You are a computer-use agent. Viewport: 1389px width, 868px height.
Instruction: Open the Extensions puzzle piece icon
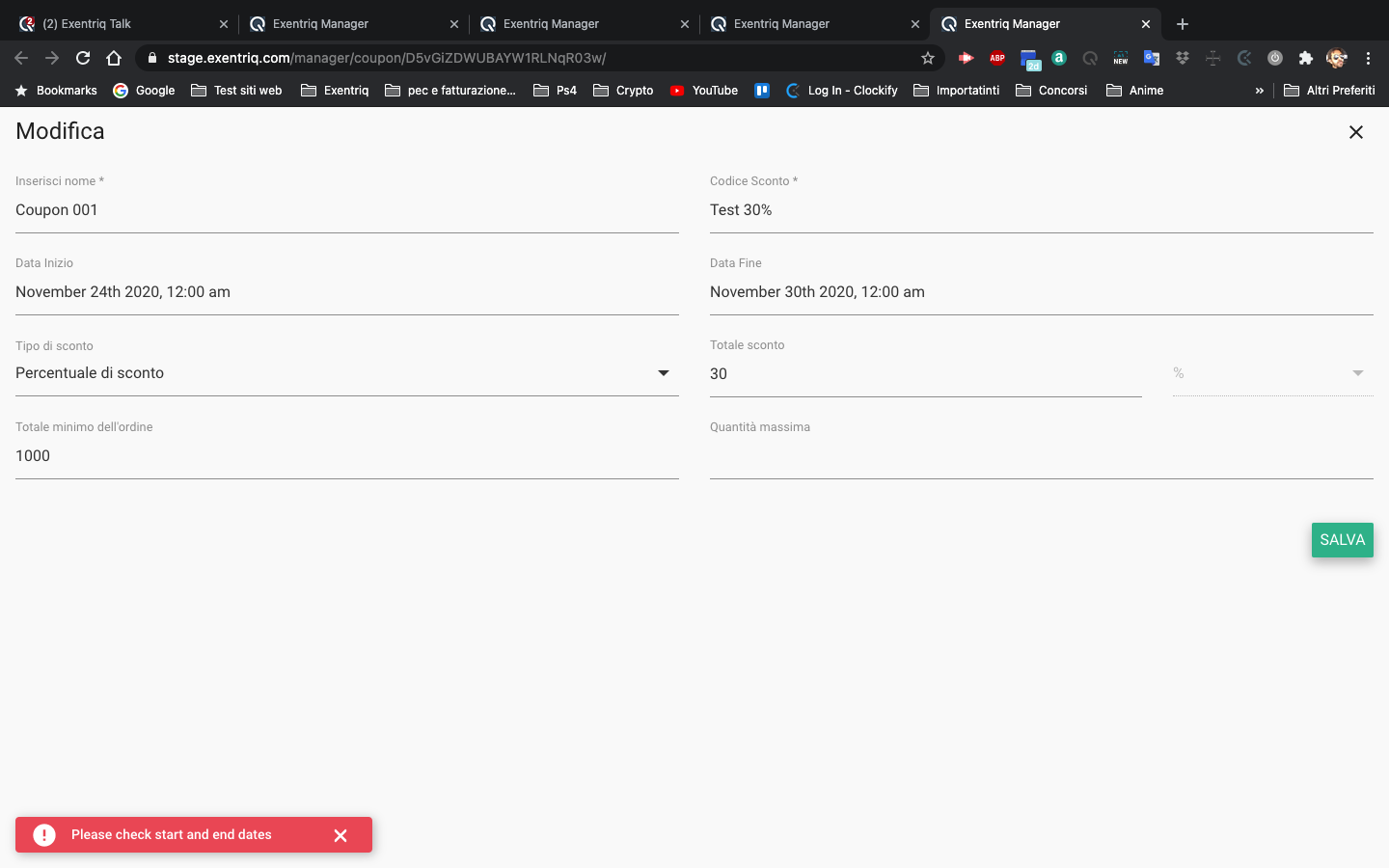pos(1306,58)
